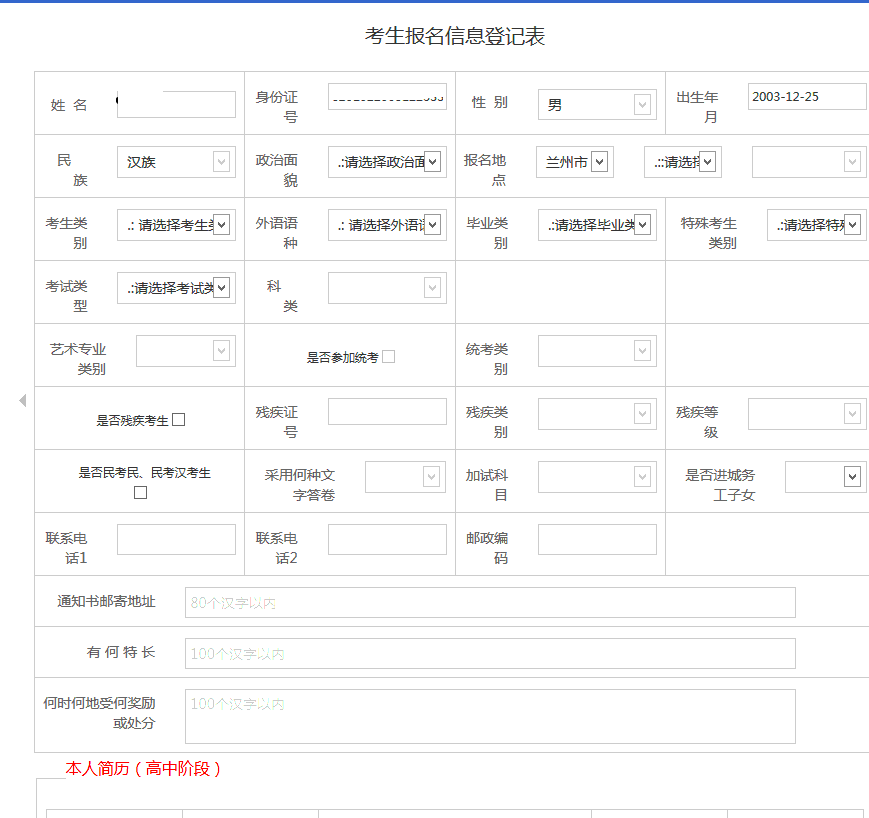Check the 是否参加统考 checkbox
Viewport: 869px width, 818px height.
coord(387,356)
